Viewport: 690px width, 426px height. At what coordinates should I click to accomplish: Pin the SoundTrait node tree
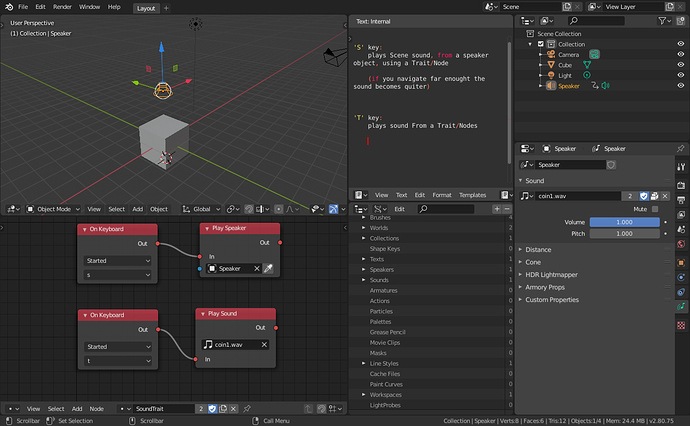pyautogui.click(x=247, y=409)
